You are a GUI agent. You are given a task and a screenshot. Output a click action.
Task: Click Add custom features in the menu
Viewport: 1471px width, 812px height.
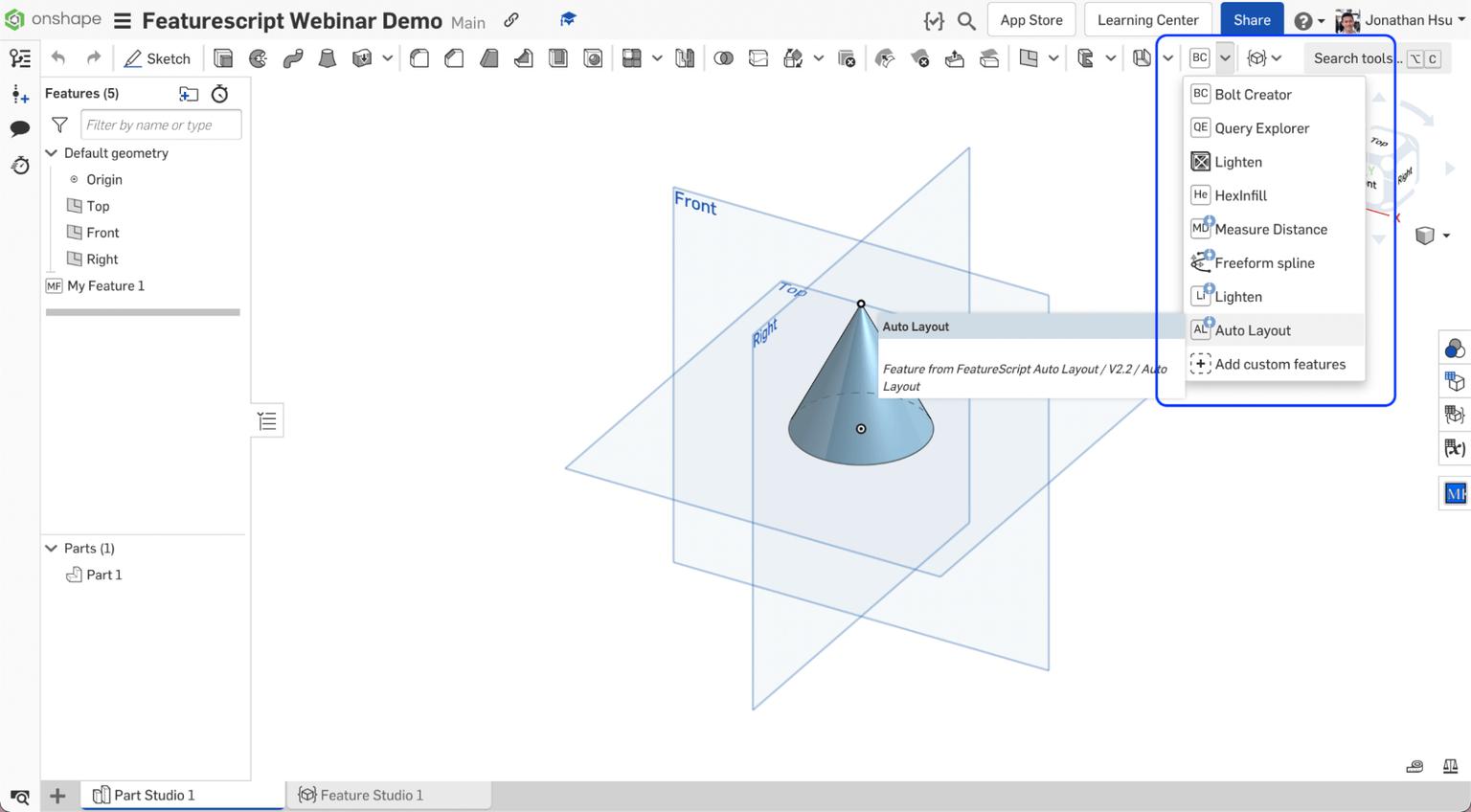1279,364
